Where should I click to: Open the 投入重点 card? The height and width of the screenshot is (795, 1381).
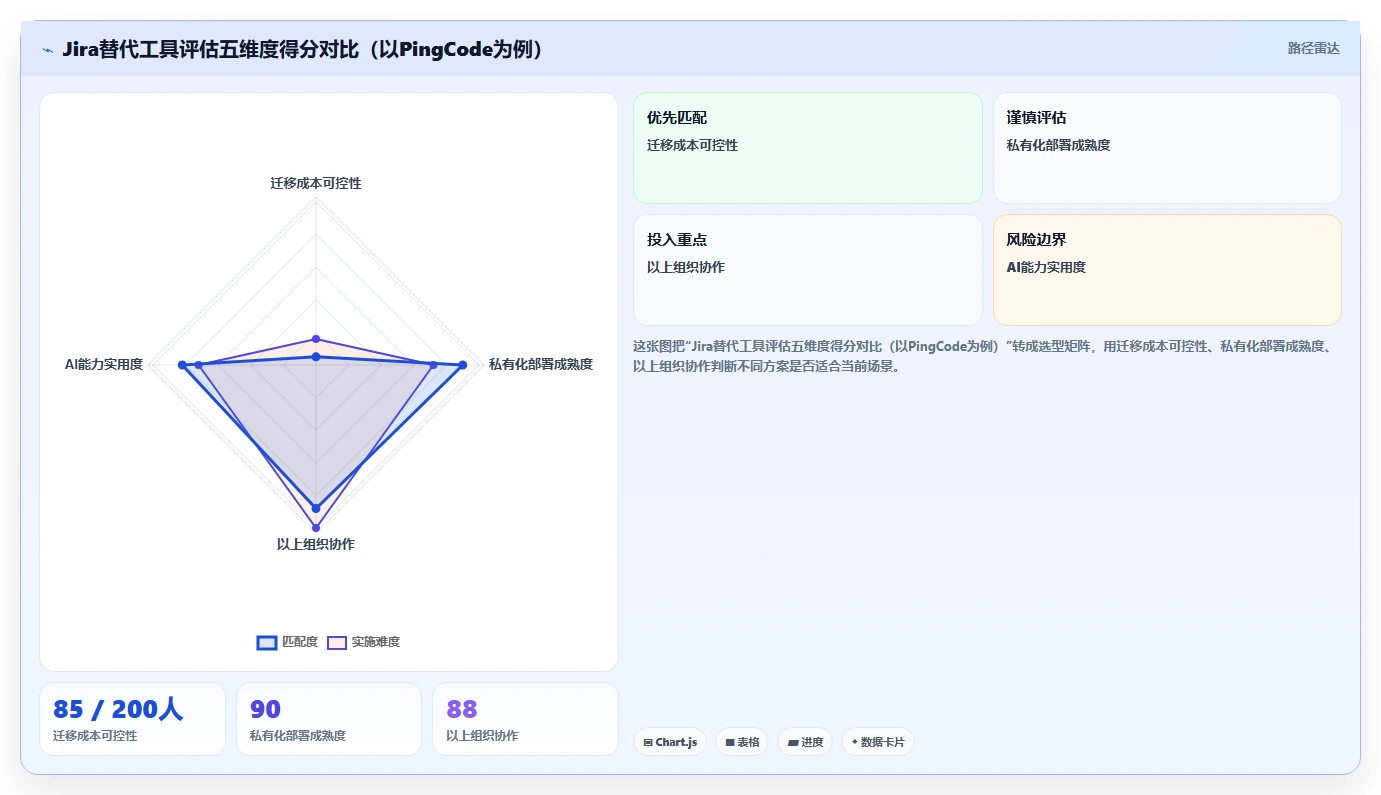808,270
